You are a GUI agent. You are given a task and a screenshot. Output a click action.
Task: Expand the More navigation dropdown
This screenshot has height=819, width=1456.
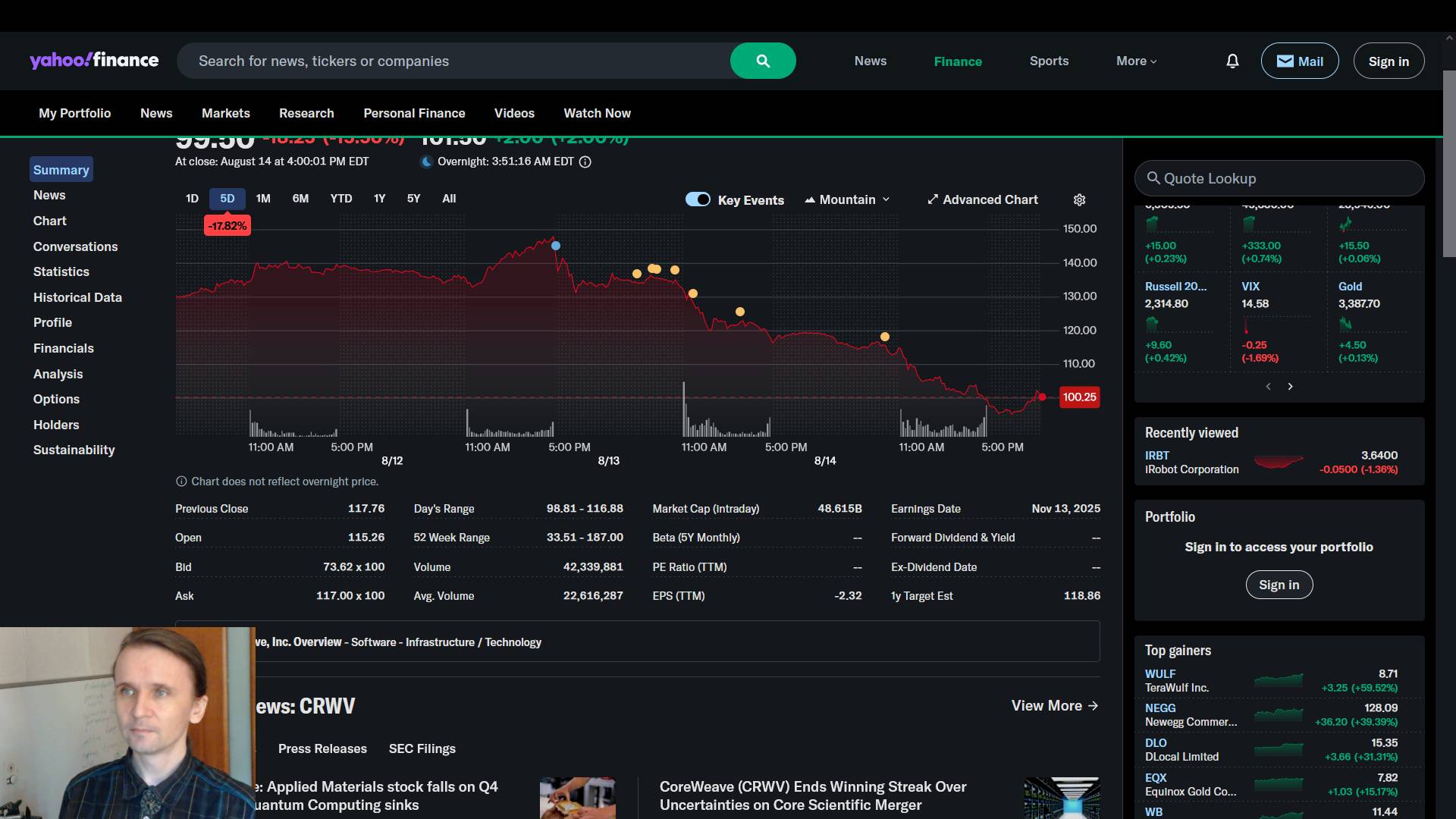point(1136,61)
